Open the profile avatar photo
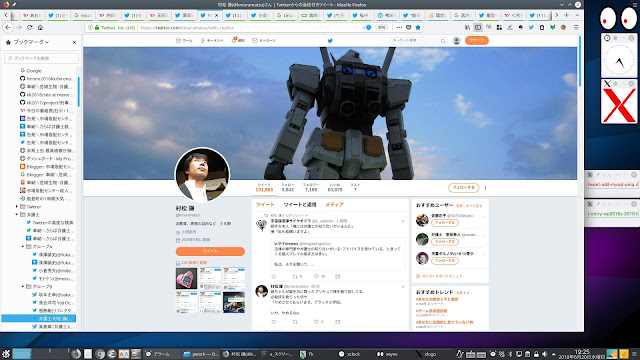Image resolution: width=640 pixels, height=360 pixels. pyautogui.click(x=202, y=175)
